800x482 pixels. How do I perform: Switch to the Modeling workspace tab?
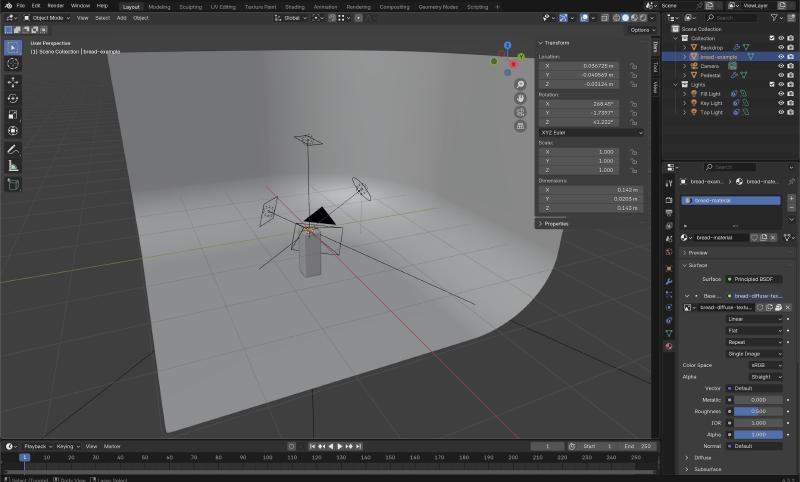(x=159, y=7)
